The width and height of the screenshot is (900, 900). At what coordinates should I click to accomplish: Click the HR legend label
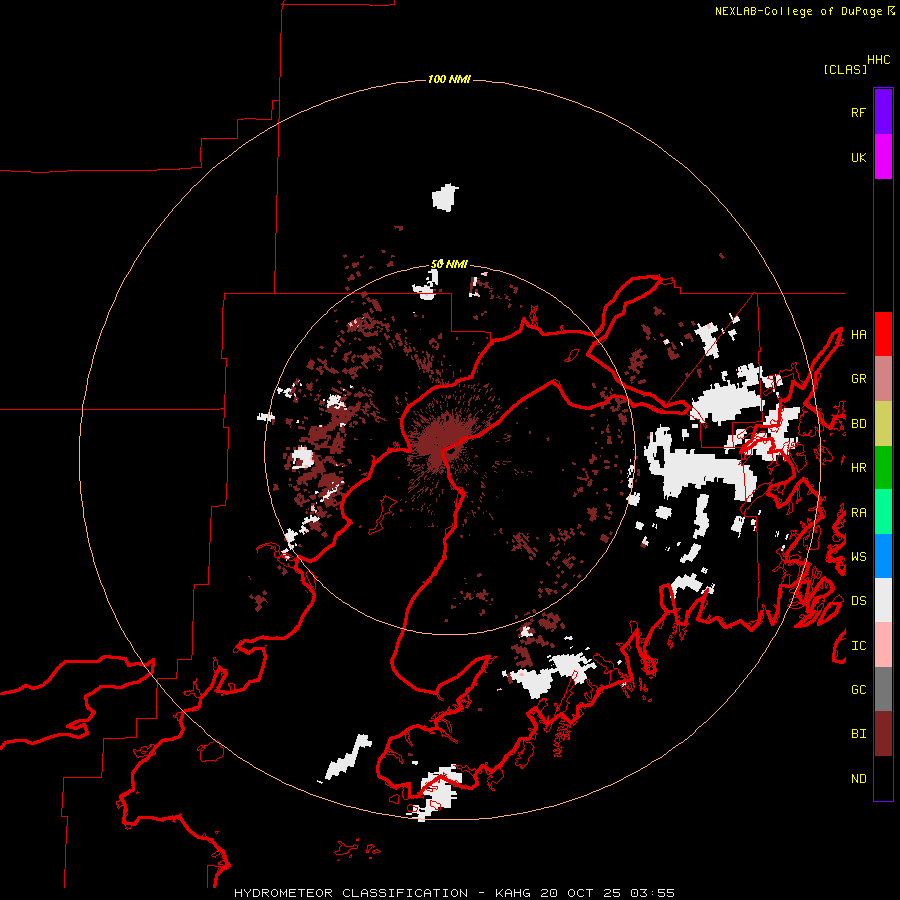coord(859,468)
